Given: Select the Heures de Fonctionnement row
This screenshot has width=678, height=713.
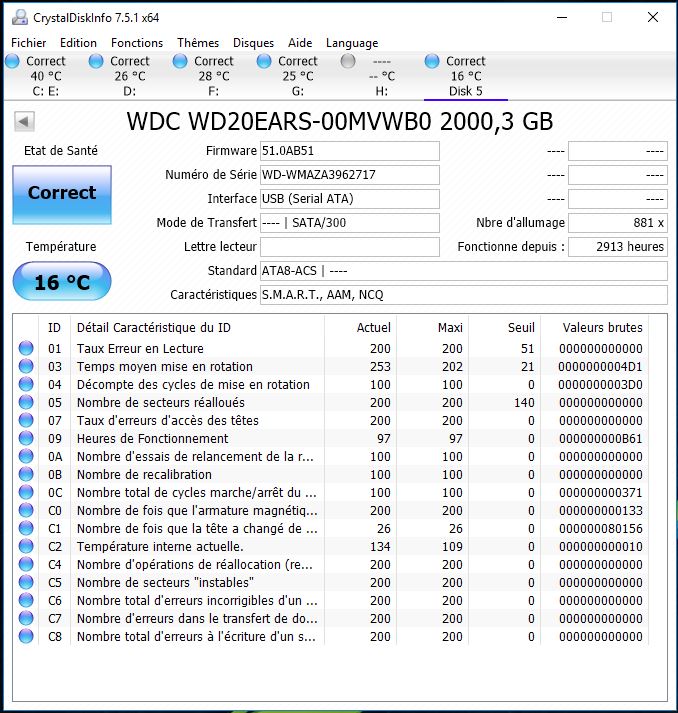Looking at the screenshot, I should [x=331, y=438].
